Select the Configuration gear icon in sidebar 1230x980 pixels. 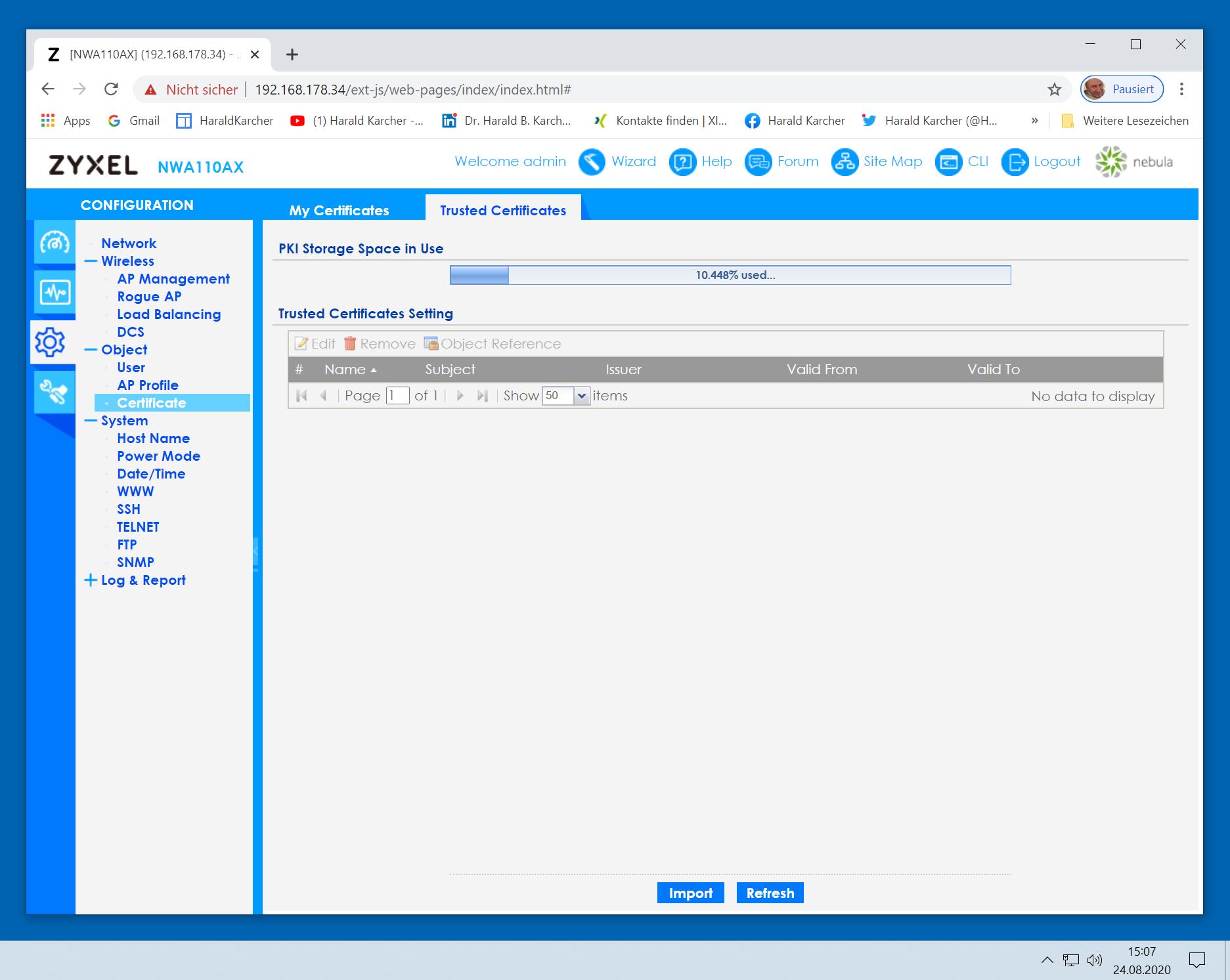51,342
